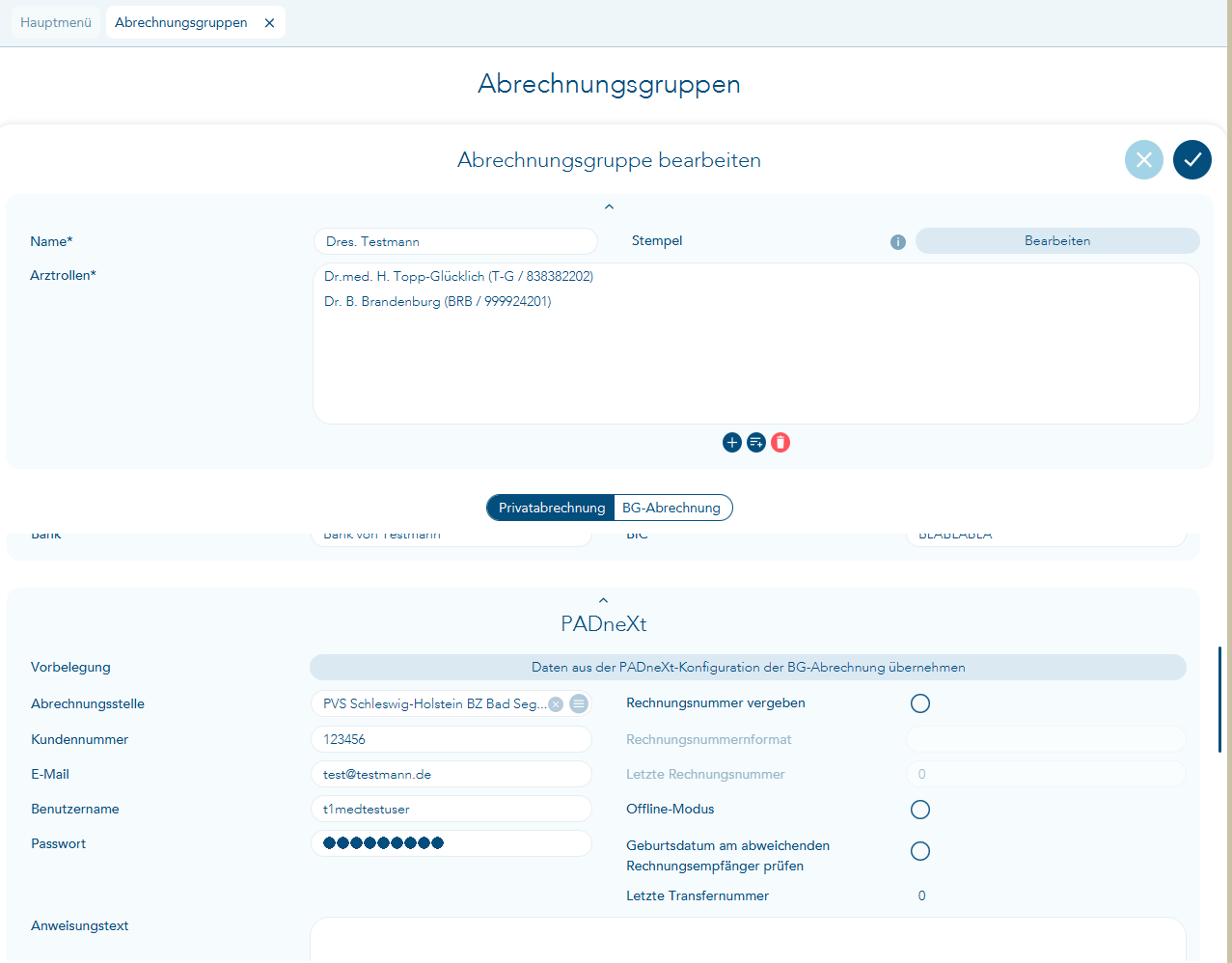The width and height of the screenshot is (1232, 963).
Task: Add a new Arztrolle with plus icon
Action: click(x=731, y=443)
